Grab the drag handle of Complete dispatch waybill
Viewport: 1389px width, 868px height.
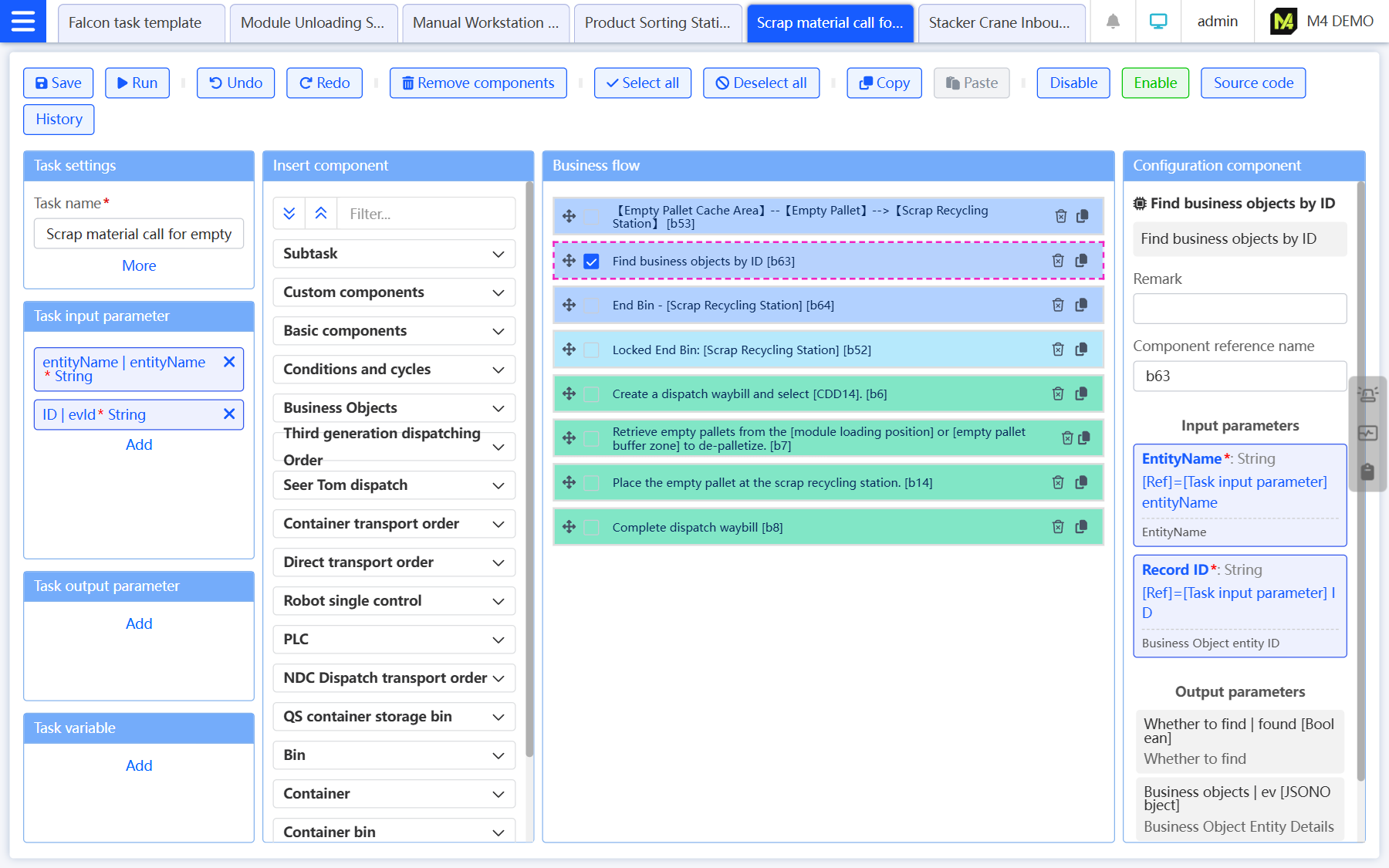[569, 527]
